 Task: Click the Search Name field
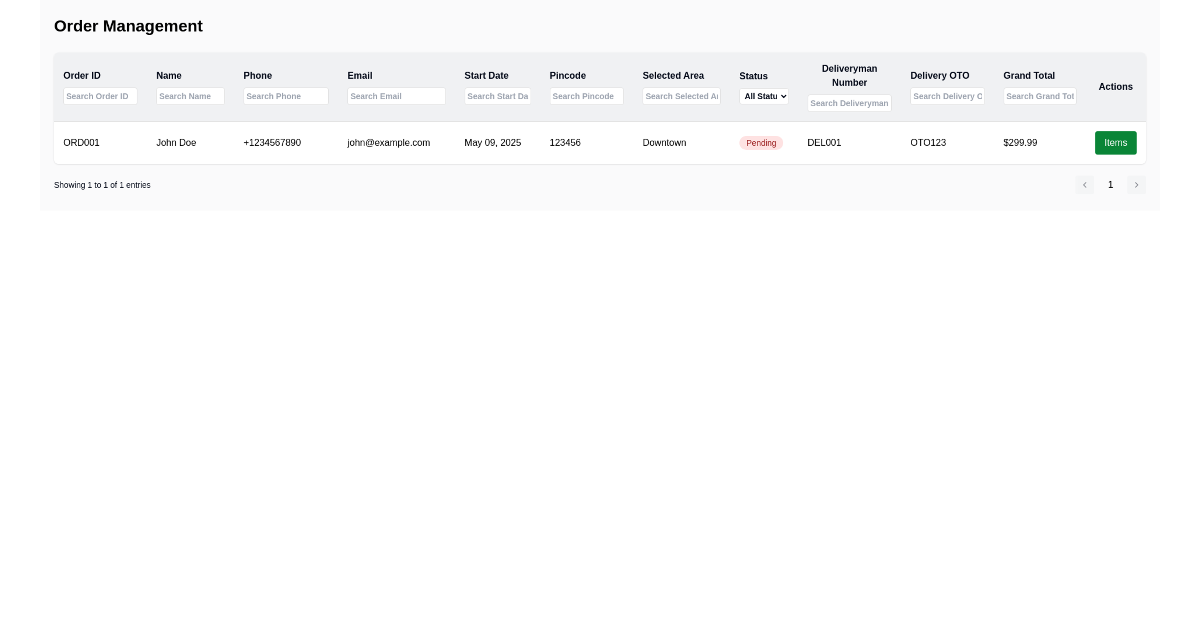click(x=190, y=96)
